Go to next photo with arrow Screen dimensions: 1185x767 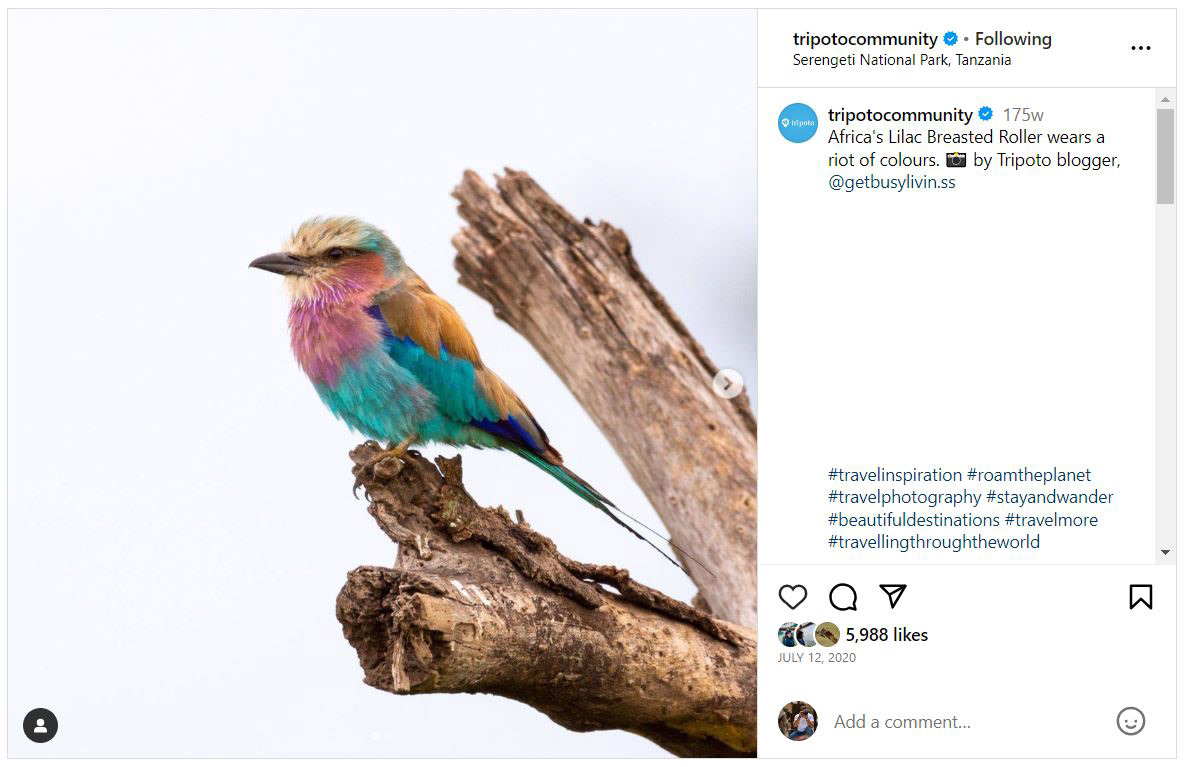click(728, 383)
